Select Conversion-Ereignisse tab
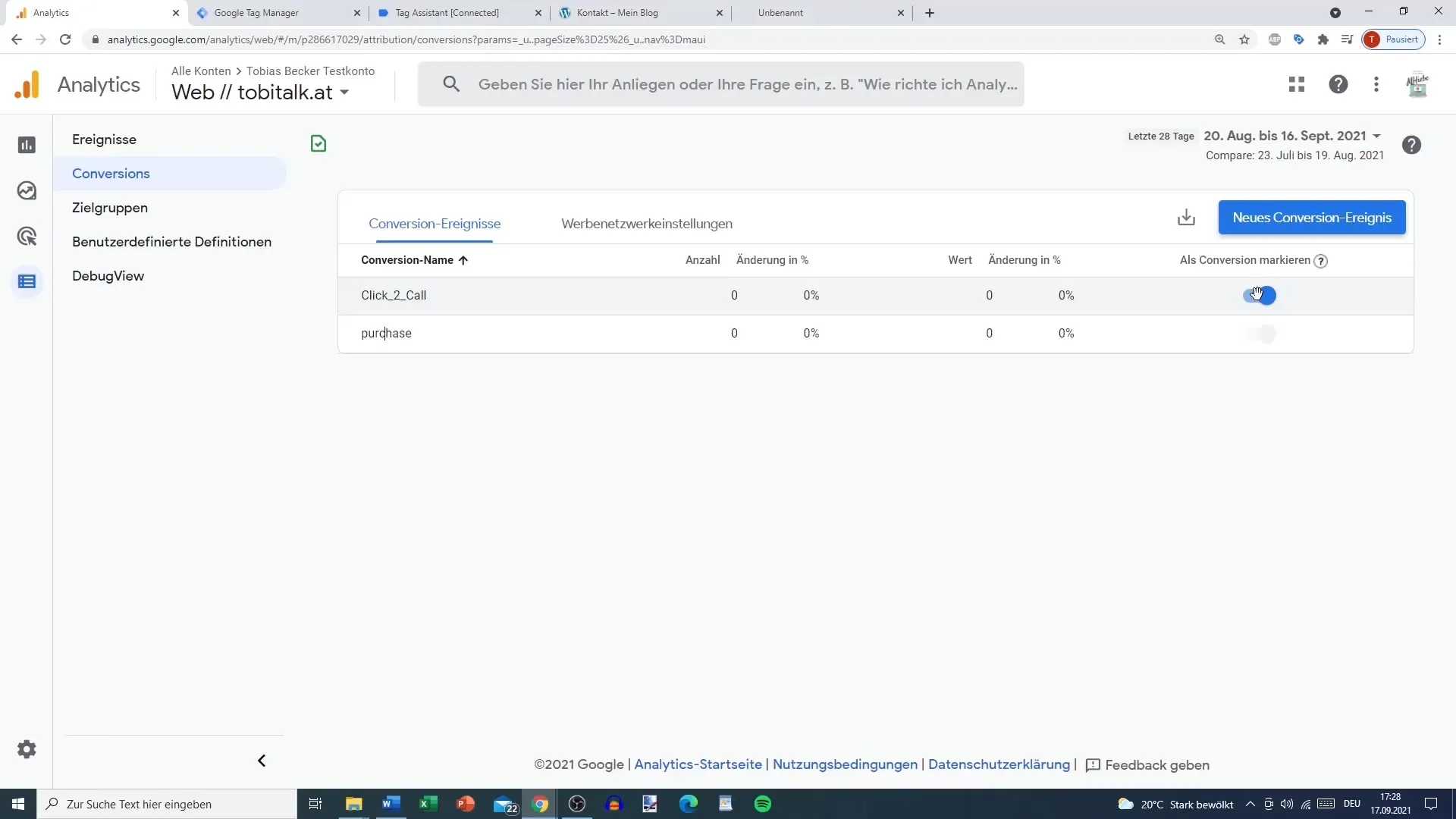 pos(434,223)
